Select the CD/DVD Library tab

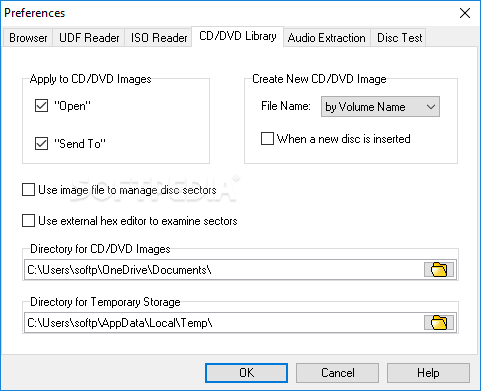point(238,36)
